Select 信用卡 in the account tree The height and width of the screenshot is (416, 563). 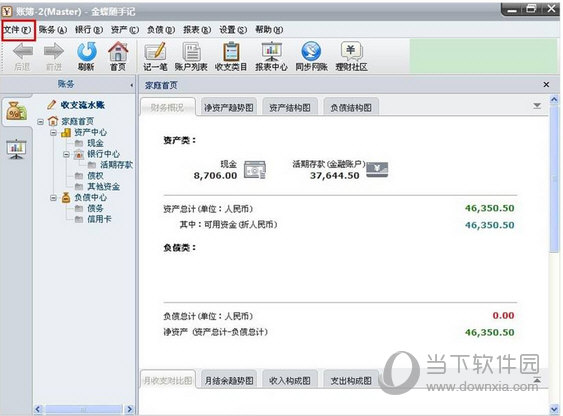coord(99,219)
